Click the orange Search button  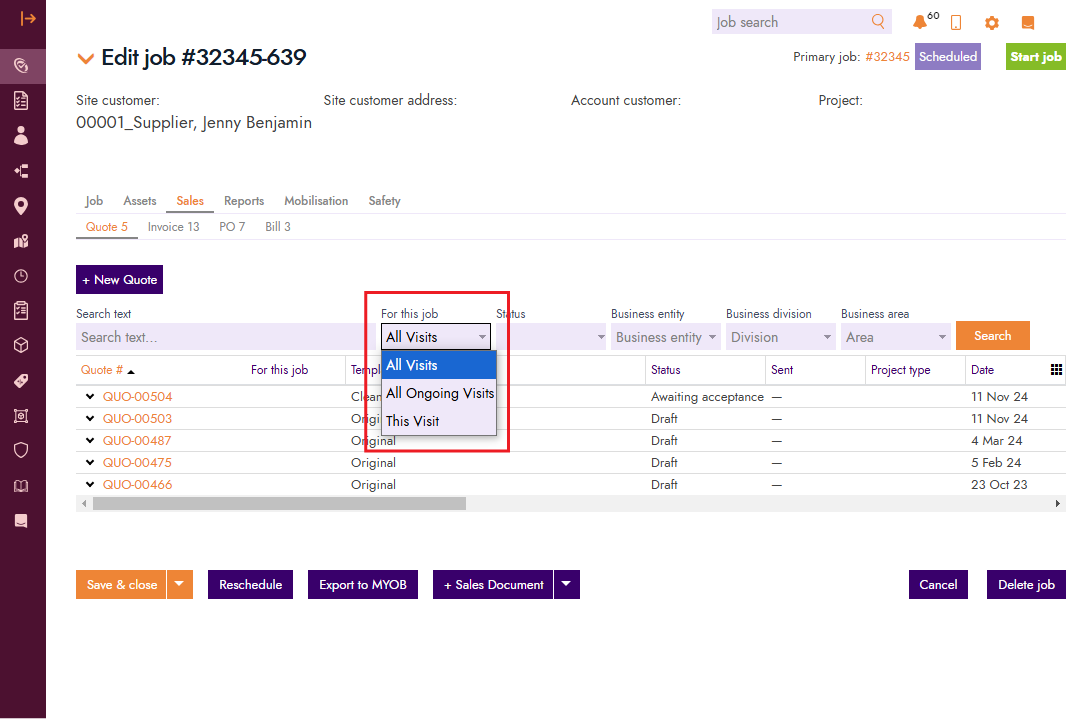(x=992, y=336)
